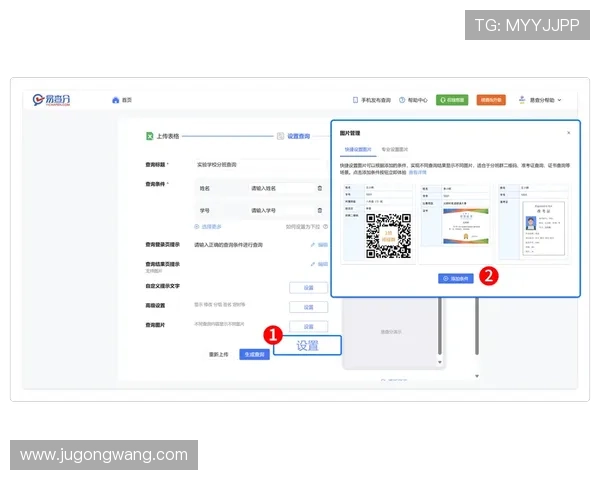Expand the 易查分帮助 user dropdown
This screenshot has height=480, width=600.
pyautogui.click(x=545, y=100)
